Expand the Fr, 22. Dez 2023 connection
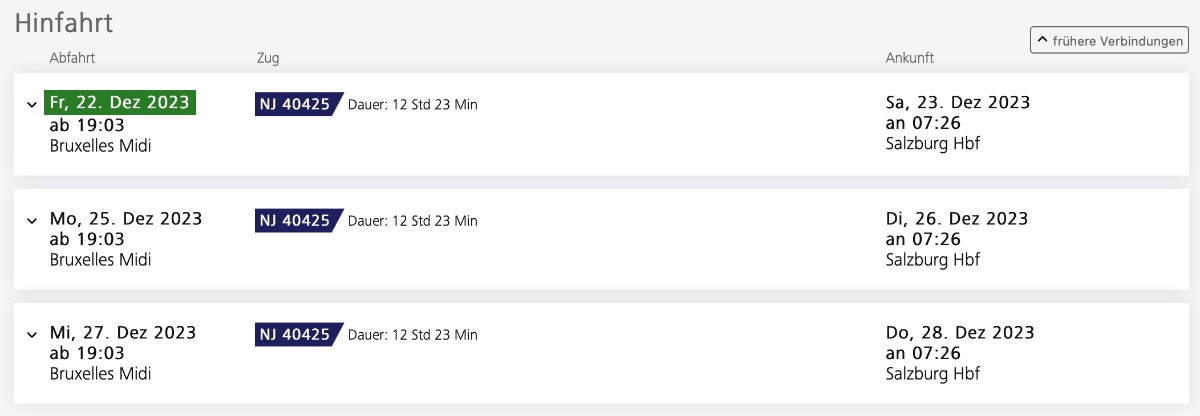The image size is (1200, 416). point(31,104)
